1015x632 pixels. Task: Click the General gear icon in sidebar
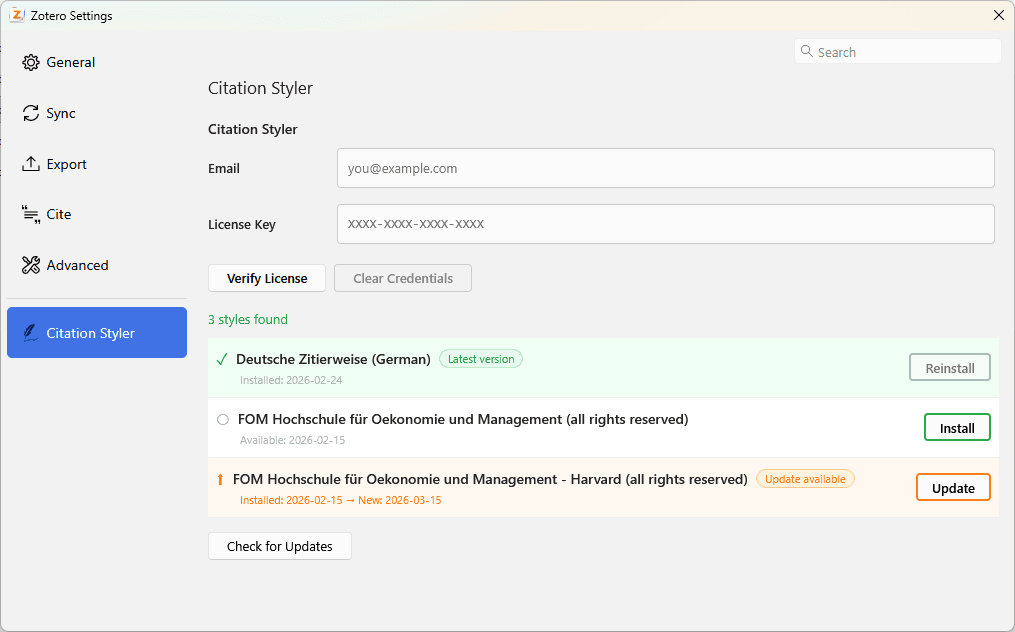click(31, 63)
